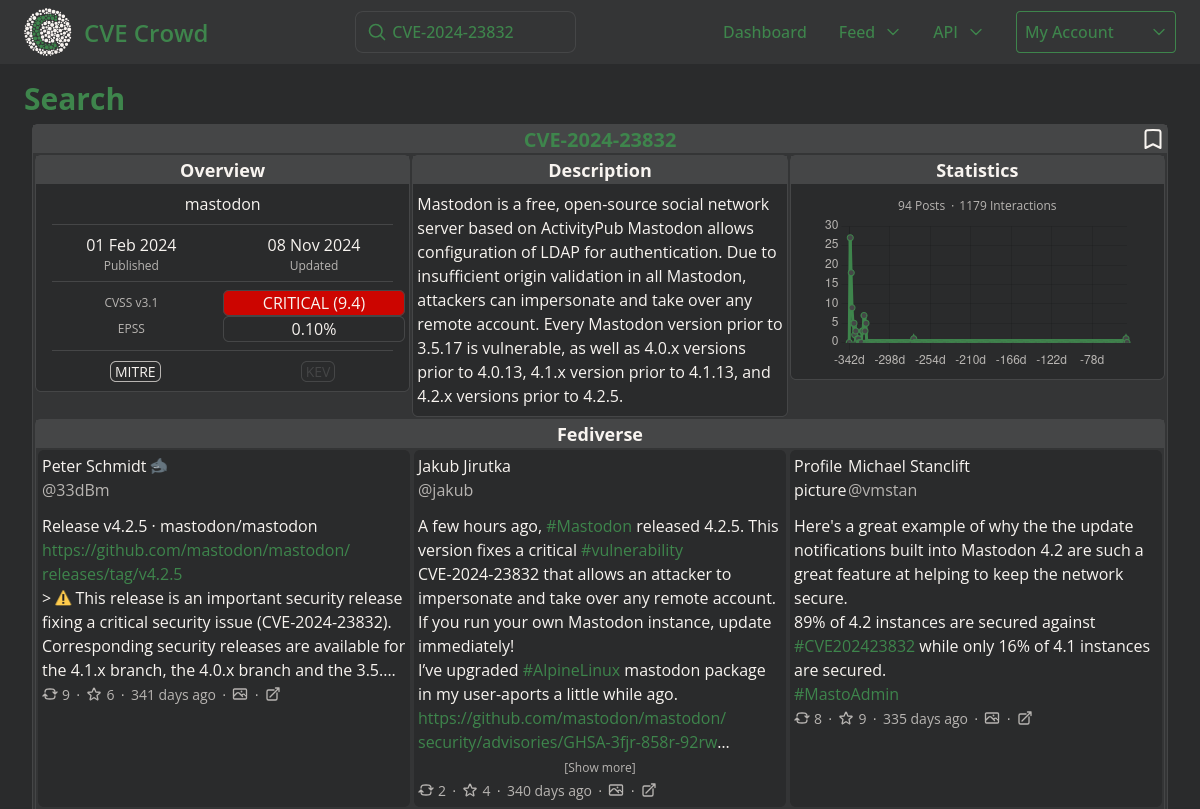The width and height of the screenshot is (1200, 809).
Task: Click boost icon on Michael Stanclift's post
Action: pos(802,718)
